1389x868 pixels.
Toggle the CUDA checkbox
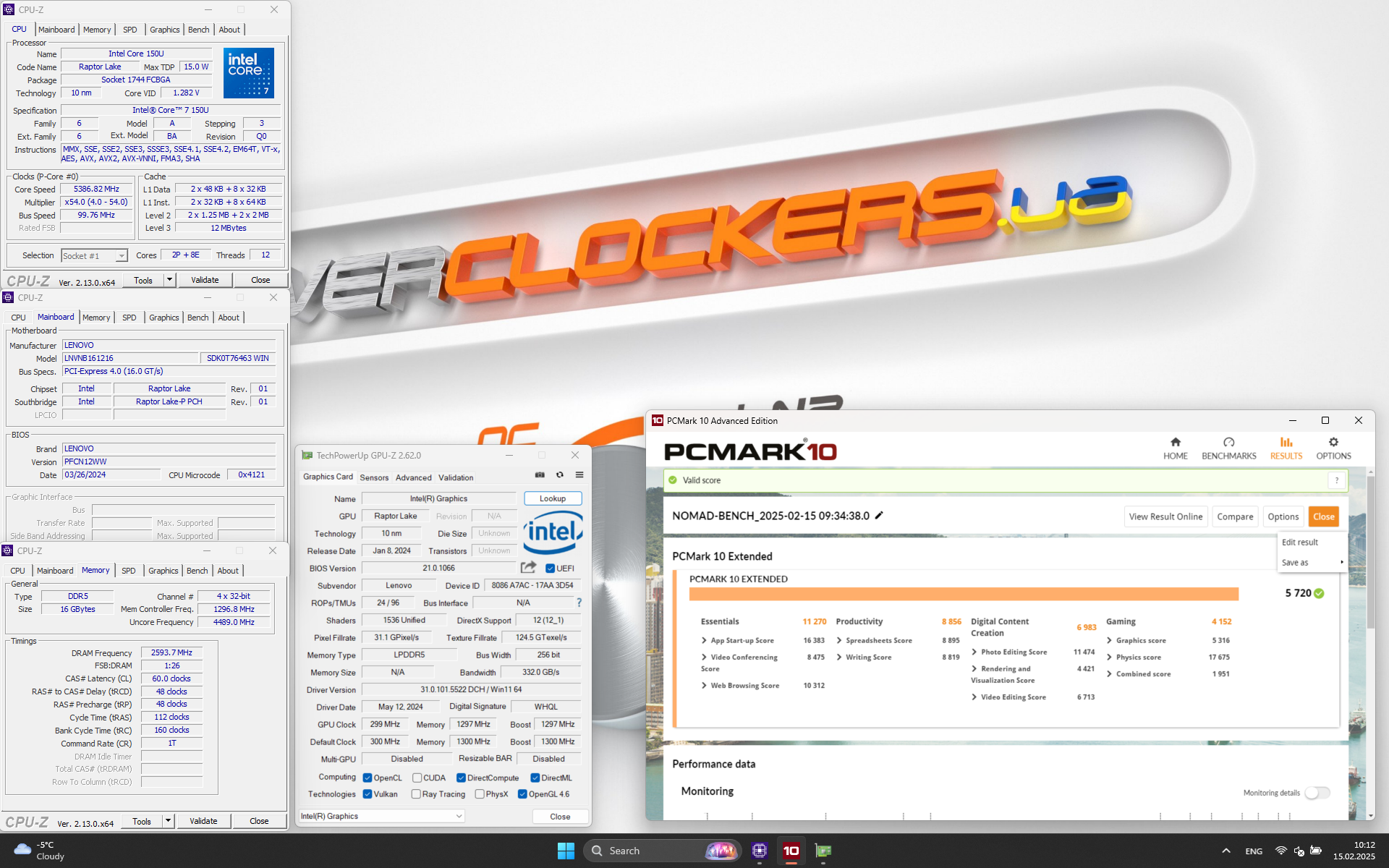417,778
